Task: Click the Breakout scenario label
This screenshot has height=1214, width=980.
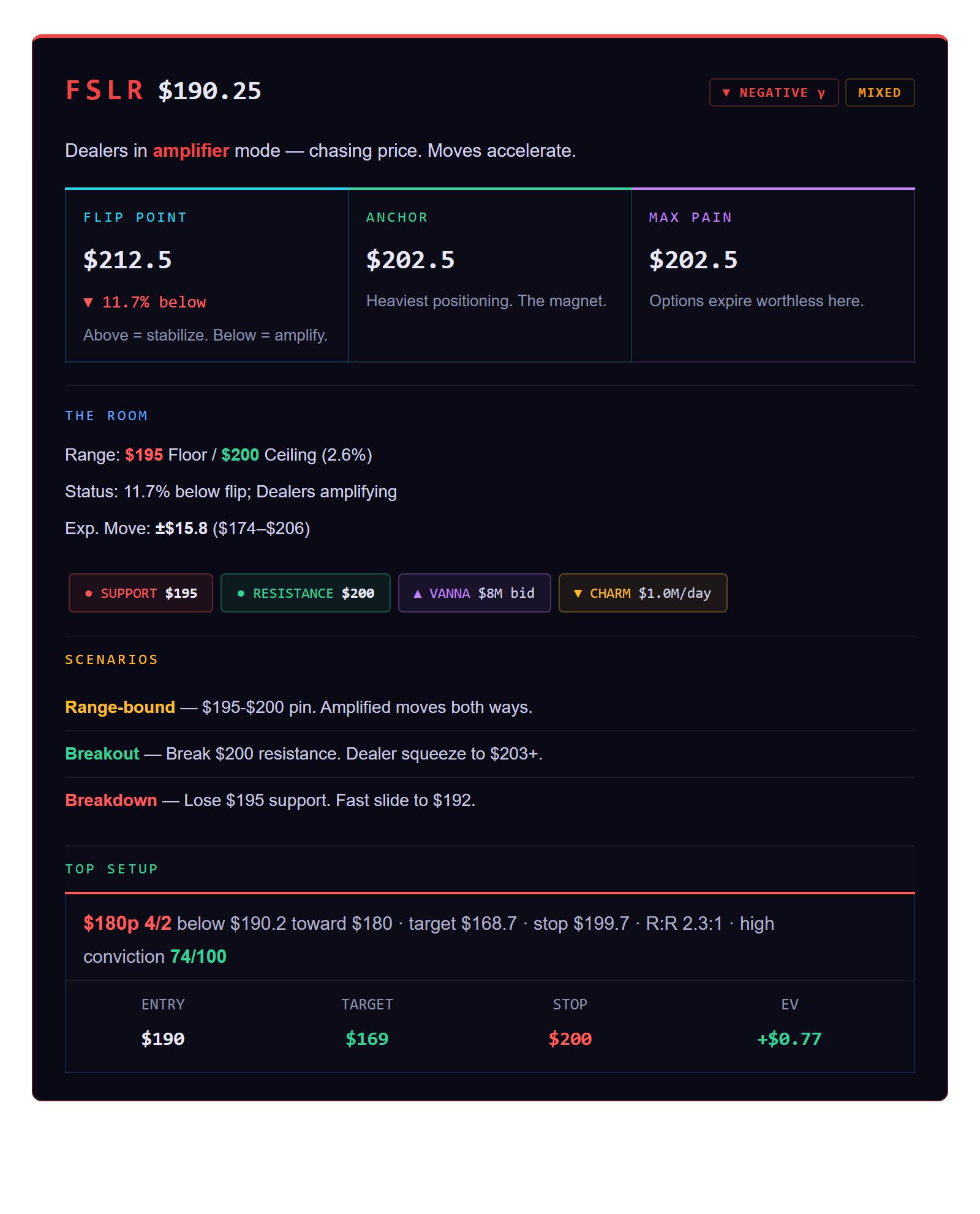Action: [102, 754]
